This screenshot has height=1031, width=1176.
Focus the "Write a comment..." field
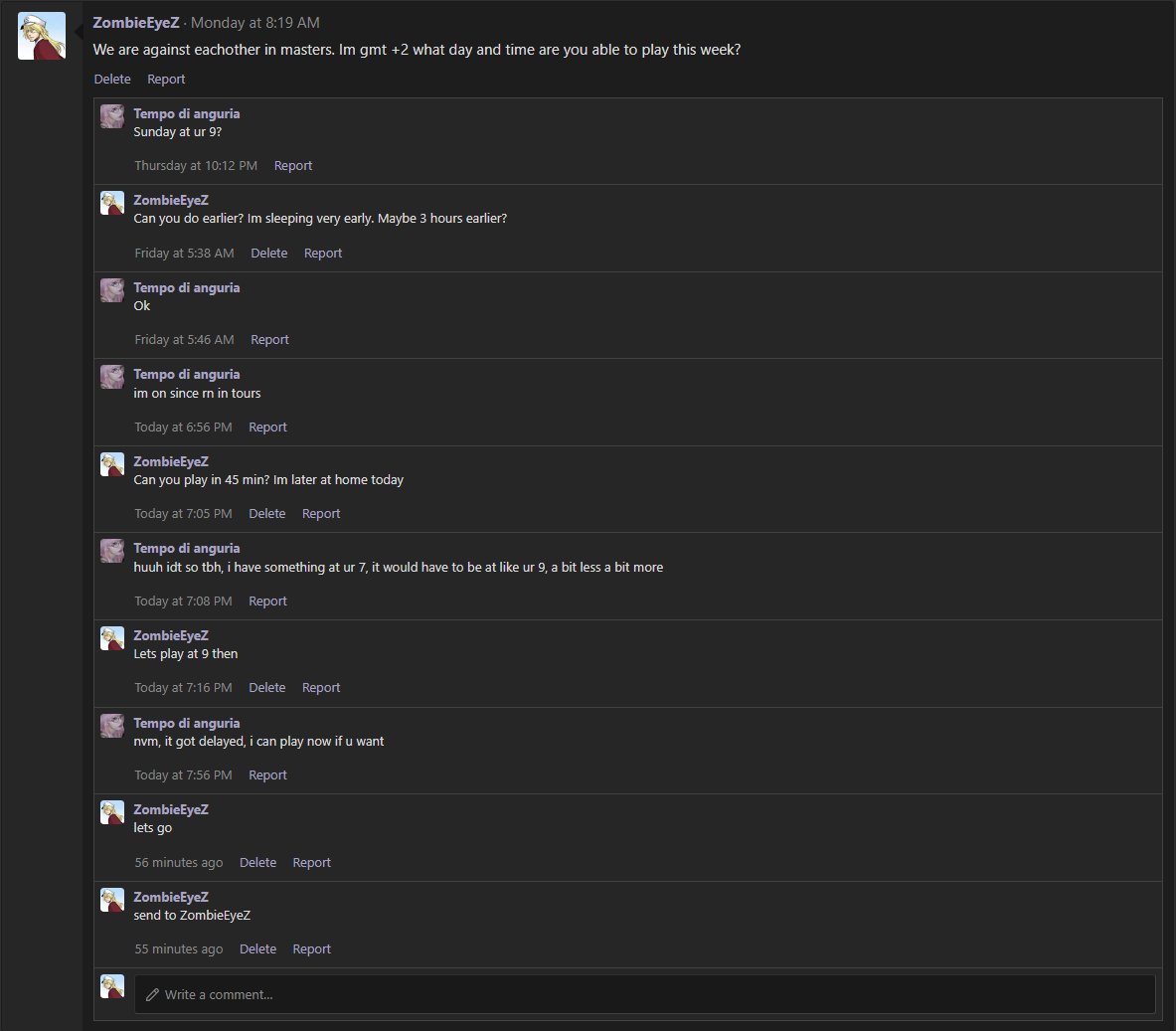coord(645,994)
